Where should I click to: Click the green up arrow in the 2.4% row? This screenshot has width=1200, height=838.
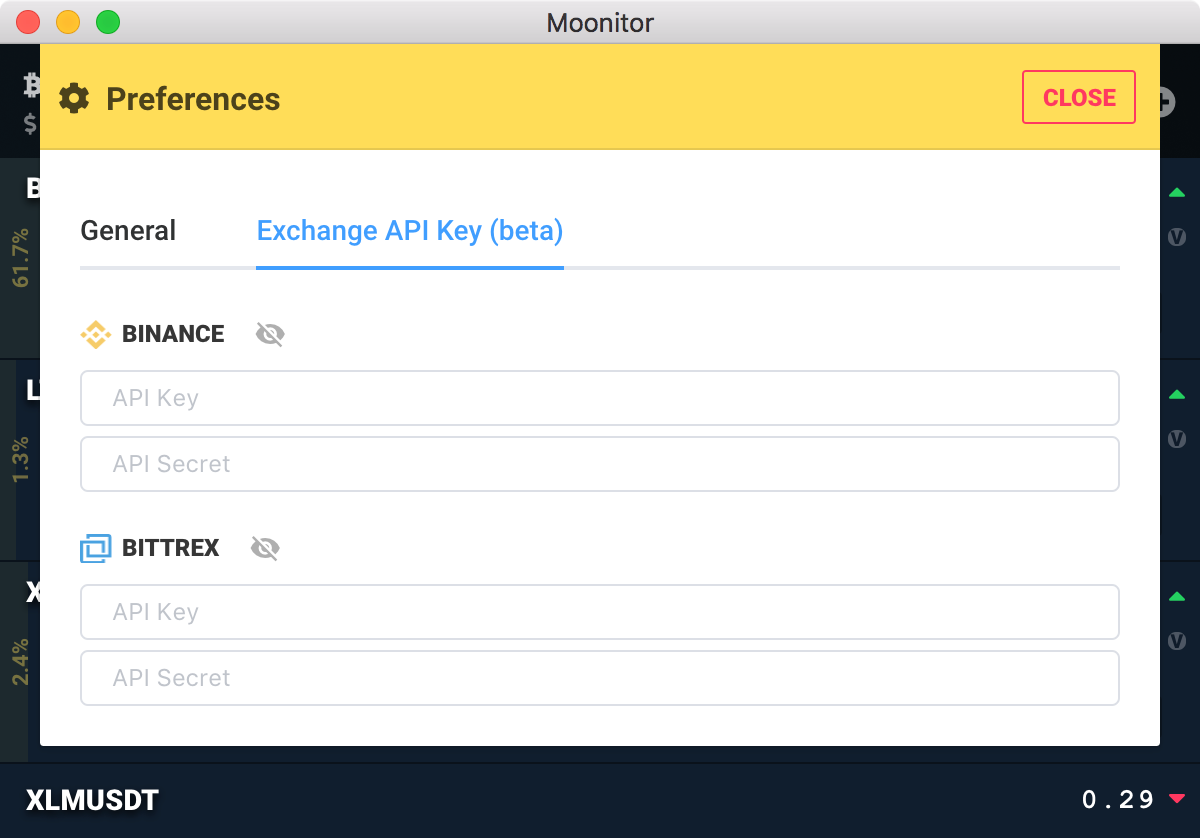(1177, 597)
